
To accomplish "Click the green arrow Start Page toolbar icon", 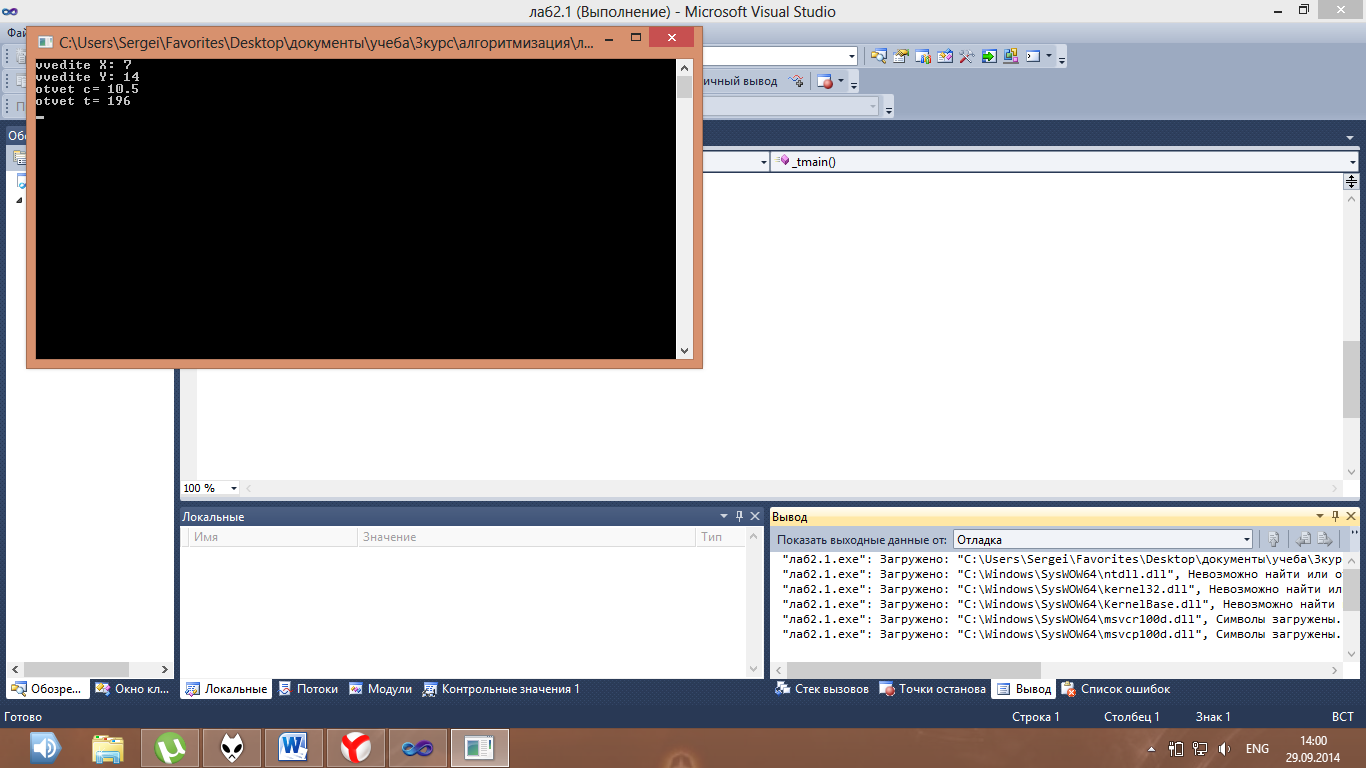I will [989, 56].
